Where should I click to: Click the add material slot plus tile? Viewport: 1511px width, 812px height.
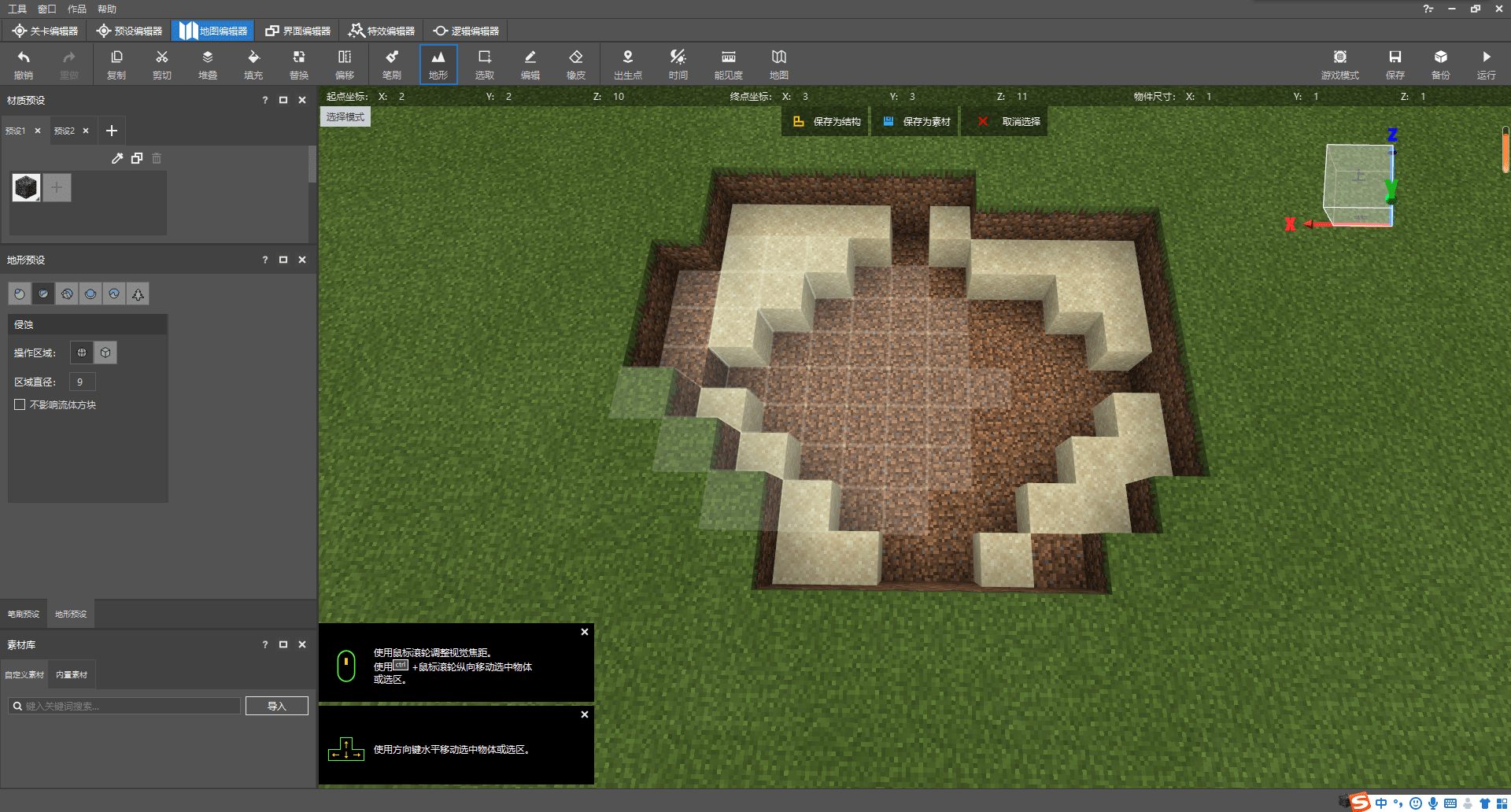click(x=57, y=187)
